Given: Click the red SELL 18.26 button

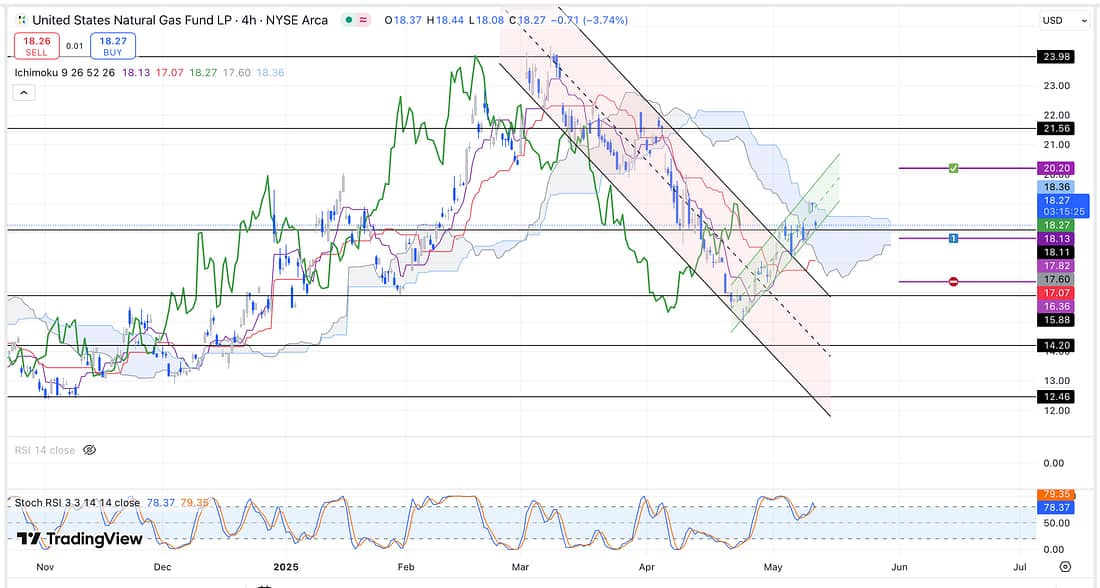Looking at the screenshot, I should click(x=35, y=45).
